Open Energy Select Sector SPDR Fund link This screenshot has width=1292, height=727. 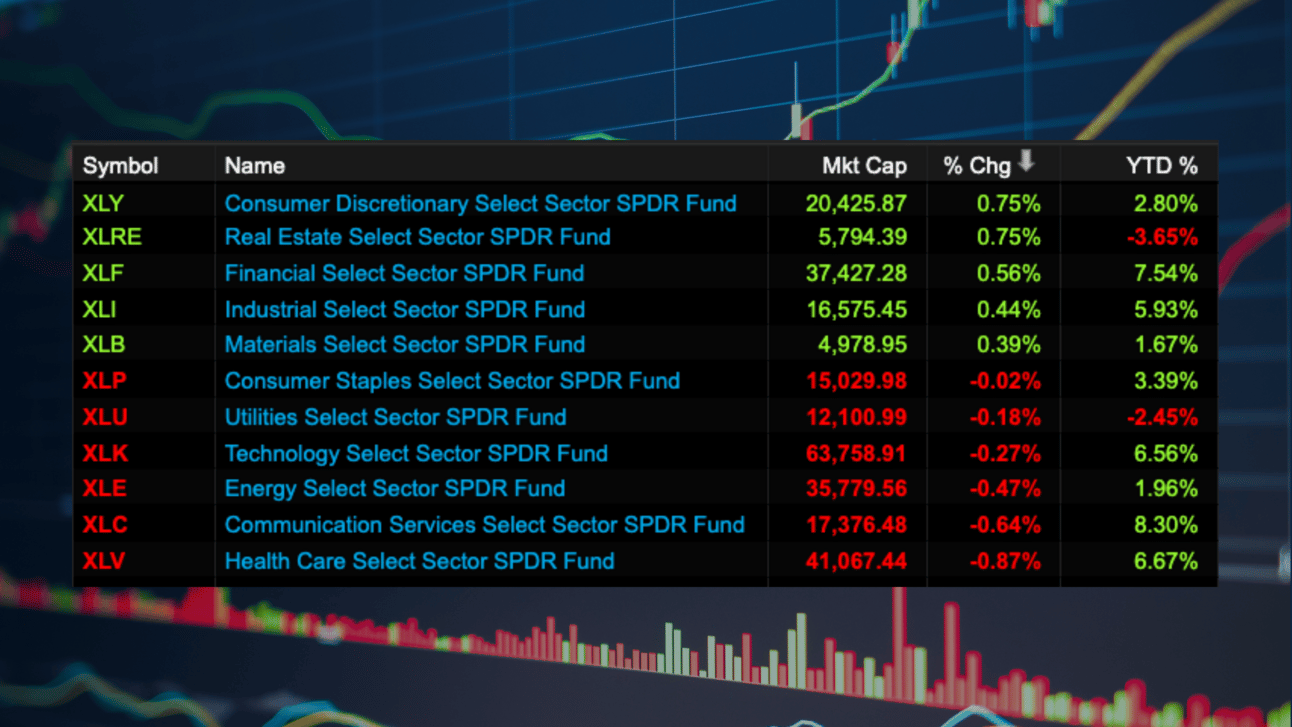pos(394,488)
